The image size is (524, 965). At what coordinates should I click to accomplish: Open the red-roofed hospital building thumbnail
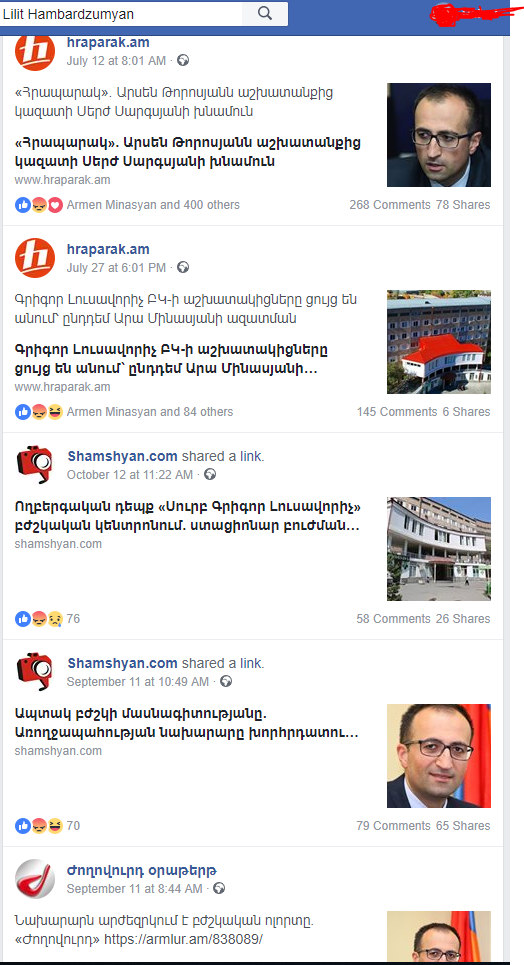point(439,342)
